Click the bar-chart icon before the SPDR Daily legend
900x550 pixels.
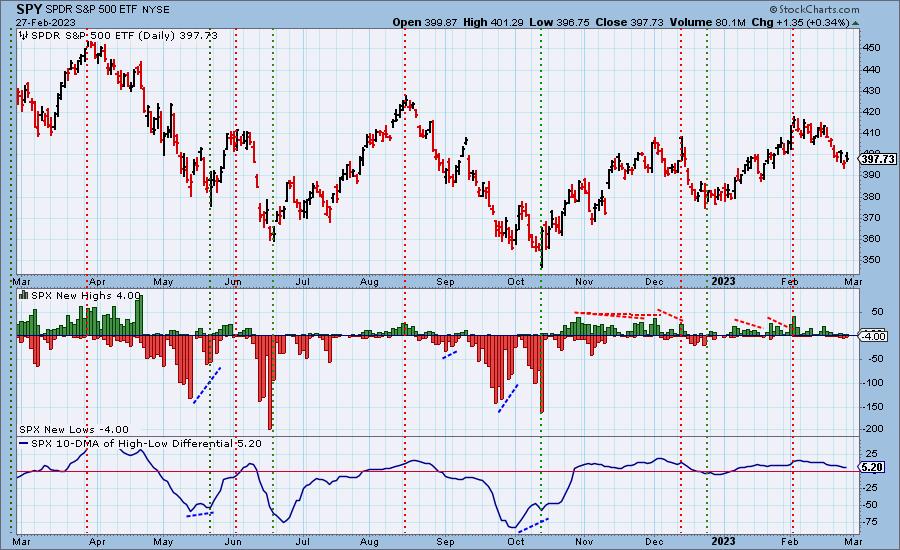tap(24, 35)
